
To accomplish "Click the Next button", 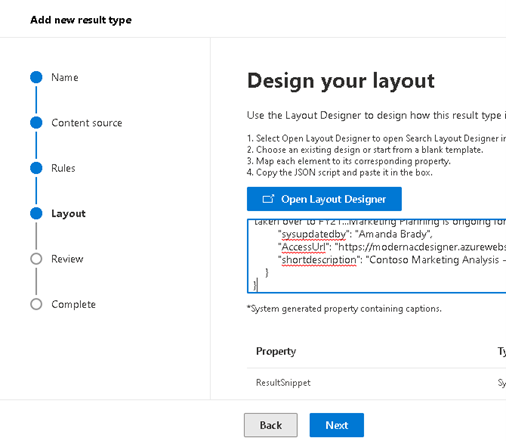I will tap(337, 425).
